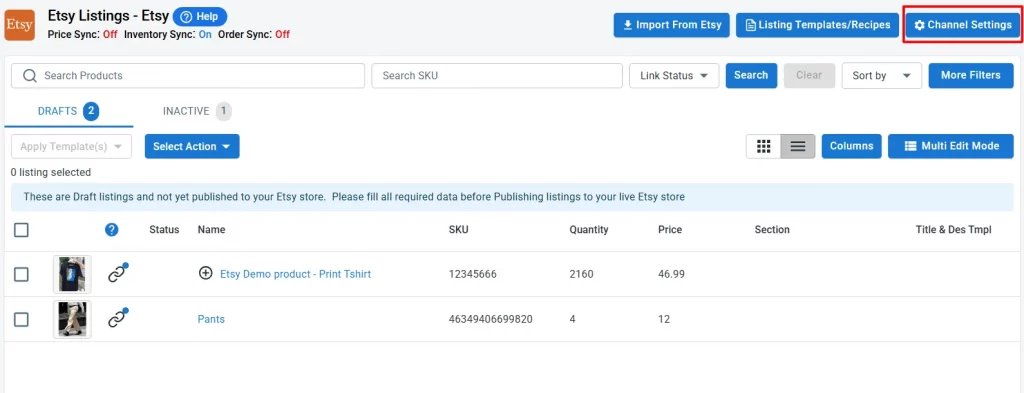The height and width of the screenshot is (393, 1024).
Task: Click the SKU column header
Action: click(x=458, y=230)
